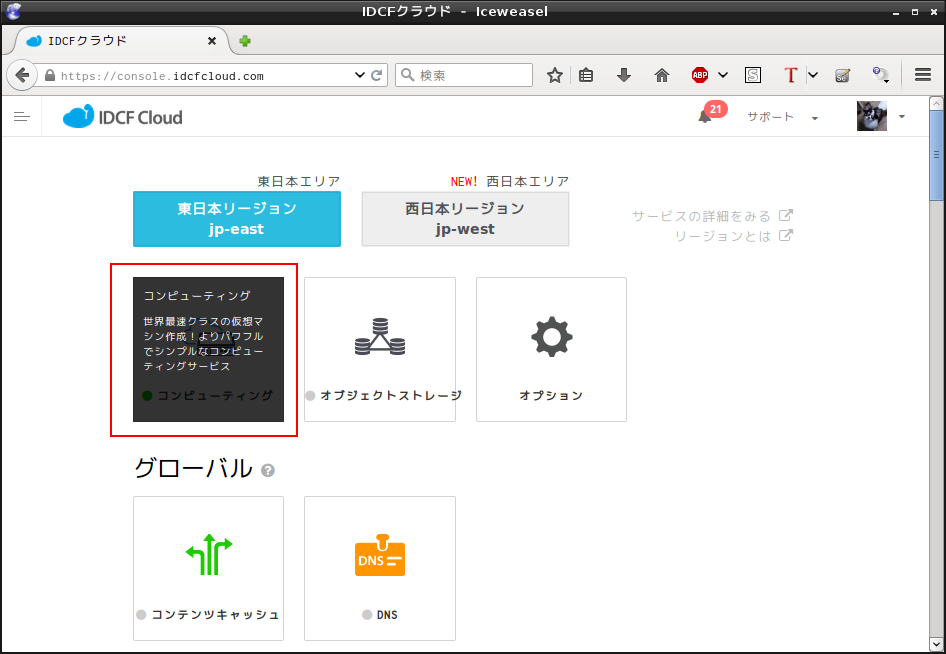946x654 pixels.
Task: Click the S toolbar extension icon
Action: click(752, 75)
